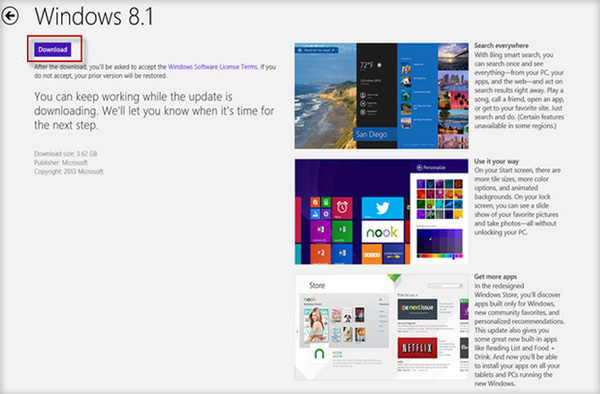Click the 'Use it your way' heading

tap(497, 161)
